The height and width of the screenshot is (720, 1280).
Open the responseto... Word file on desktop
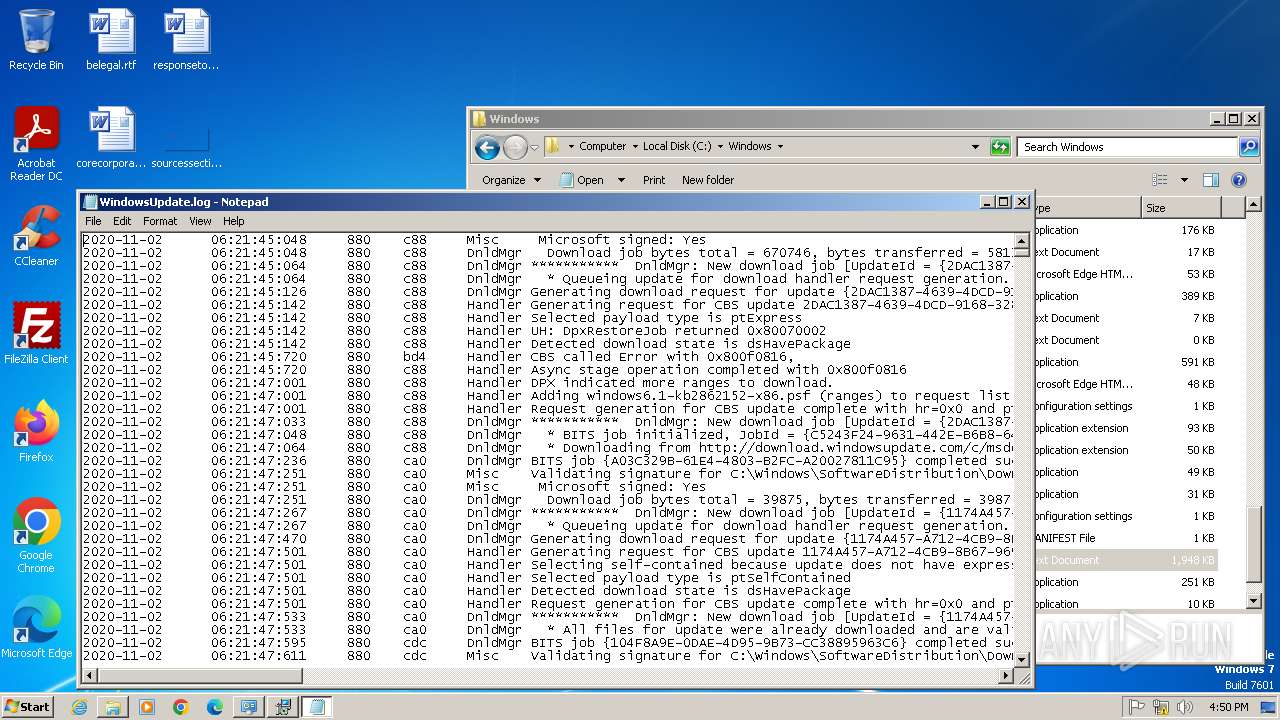[x=186, y=40]
